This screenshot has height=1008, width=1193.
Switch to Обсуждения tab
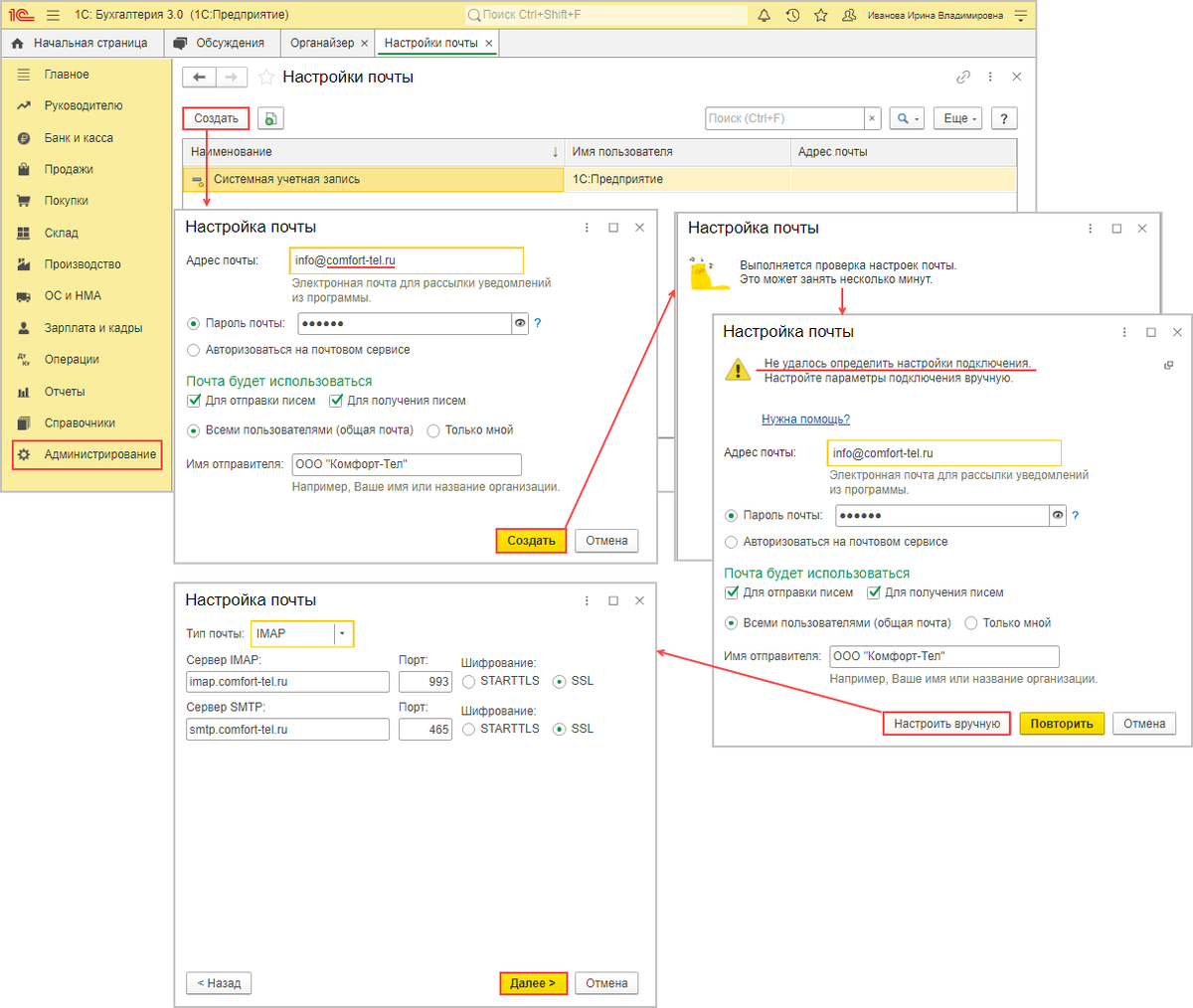point(220,44)
